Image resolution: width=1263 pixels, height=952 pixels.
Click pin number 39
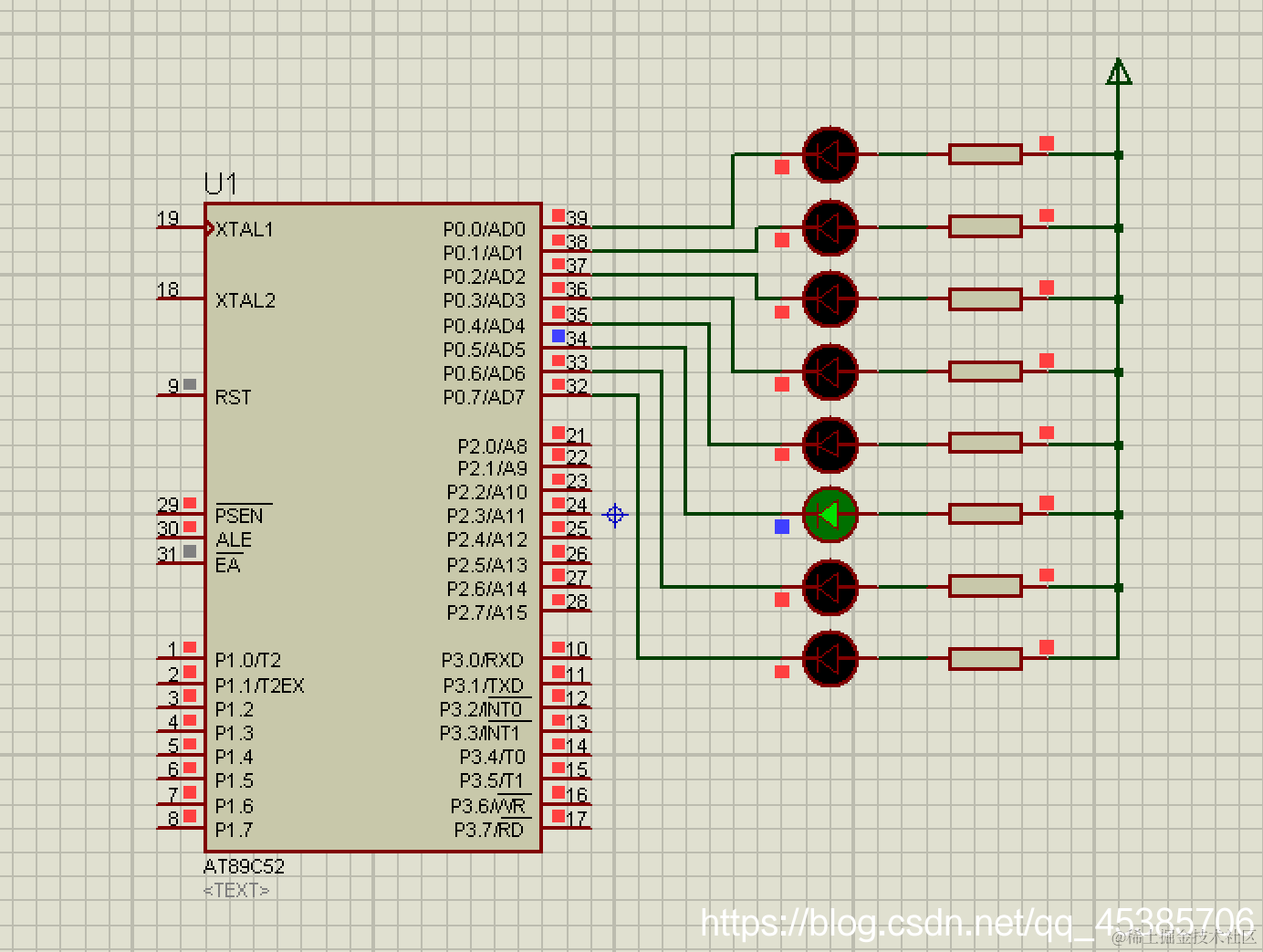pos(577,217)
